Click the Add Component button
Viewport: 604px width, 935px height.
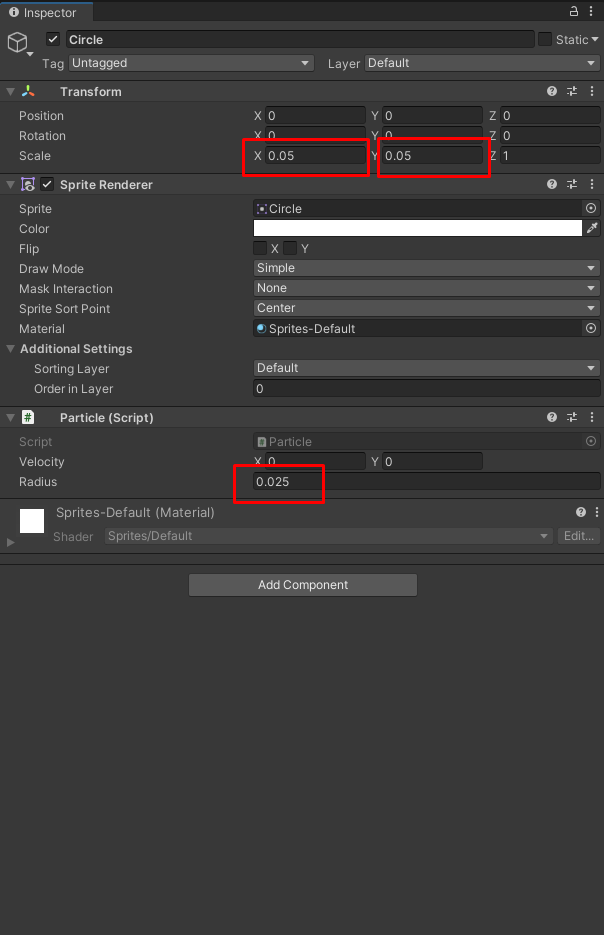click(303, 585)
